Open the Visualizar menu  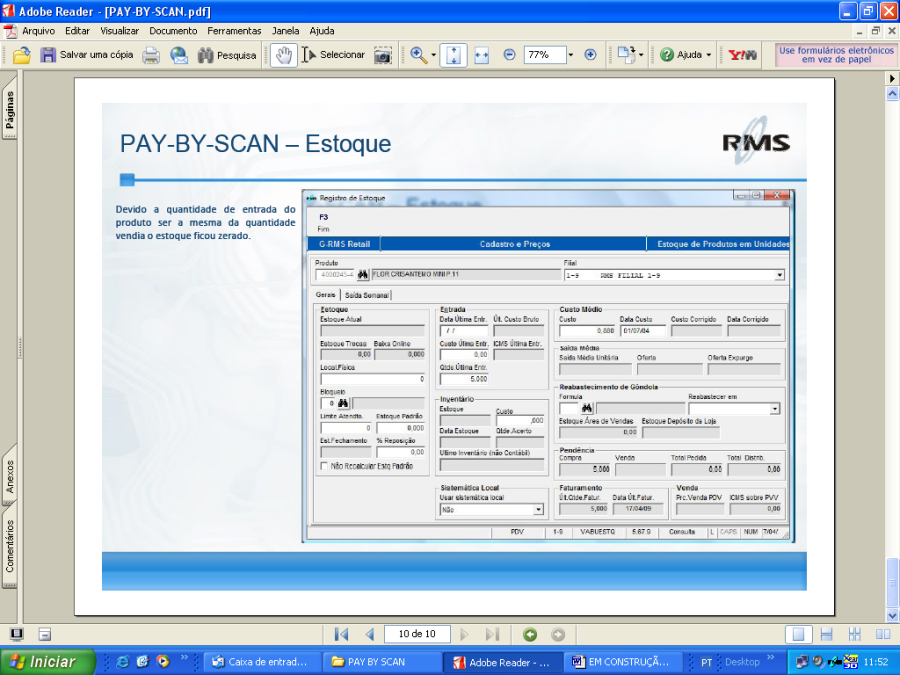[119, 31]
